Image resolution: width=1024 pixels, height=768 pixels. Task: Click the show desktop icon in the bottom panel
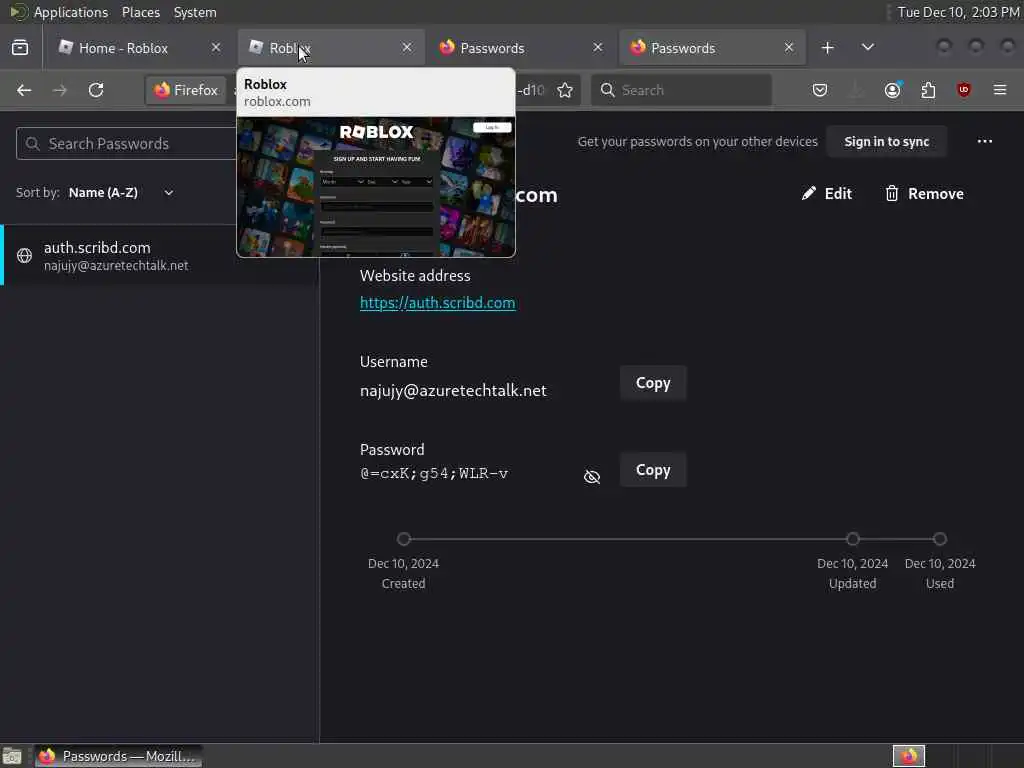(12, 756)
